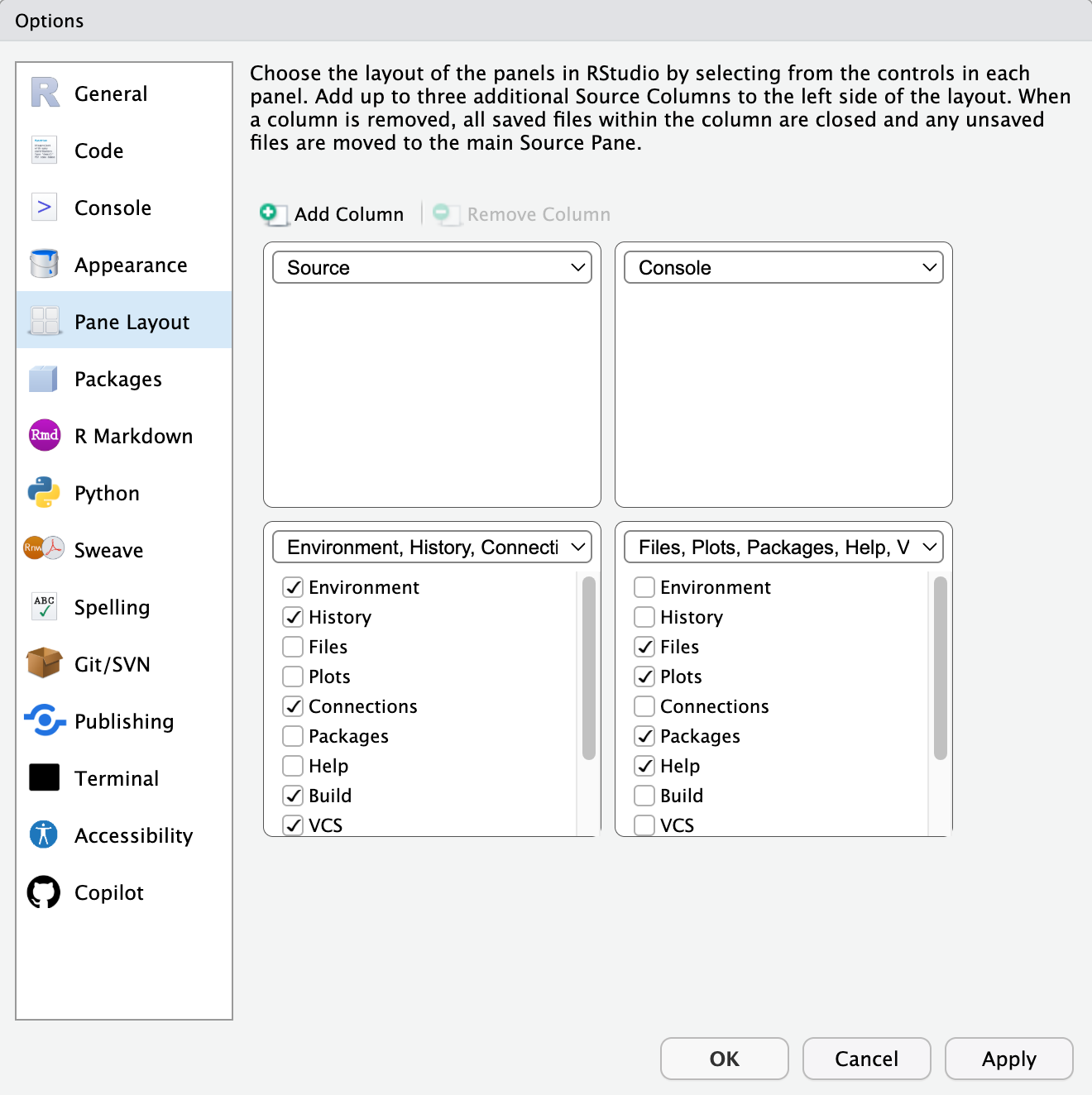This screenshot has height=1095, width=1092.
Task: Open the Console settings icon
Action: (45, 207)
